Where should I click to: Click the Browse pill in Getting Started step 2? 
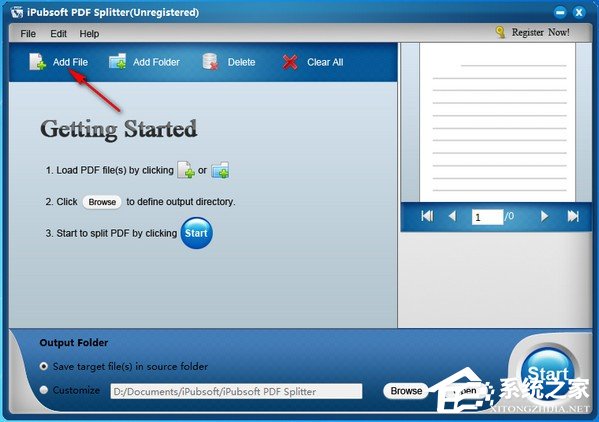(x=102, y=202)
